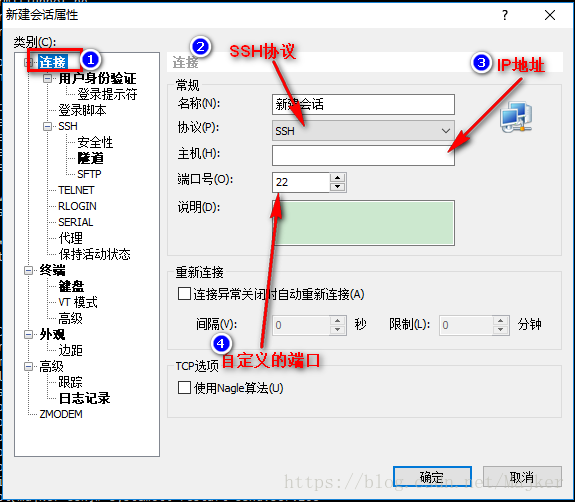Increase 限制 limit with up arrow

tap(501, 320)
